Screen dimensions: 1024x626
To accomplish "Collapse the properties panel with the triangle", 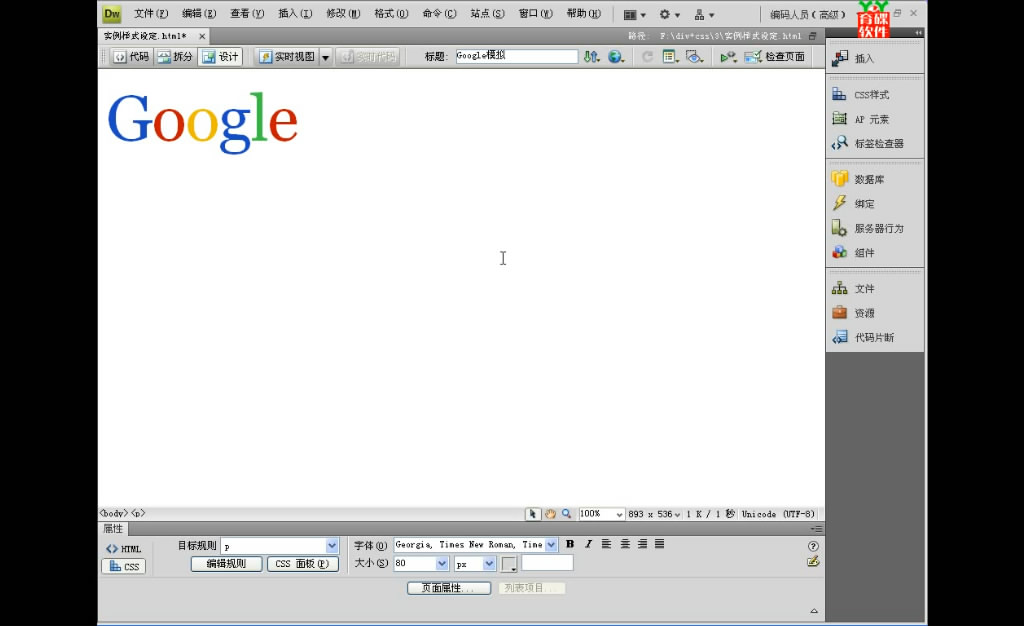I will [814, 611].
